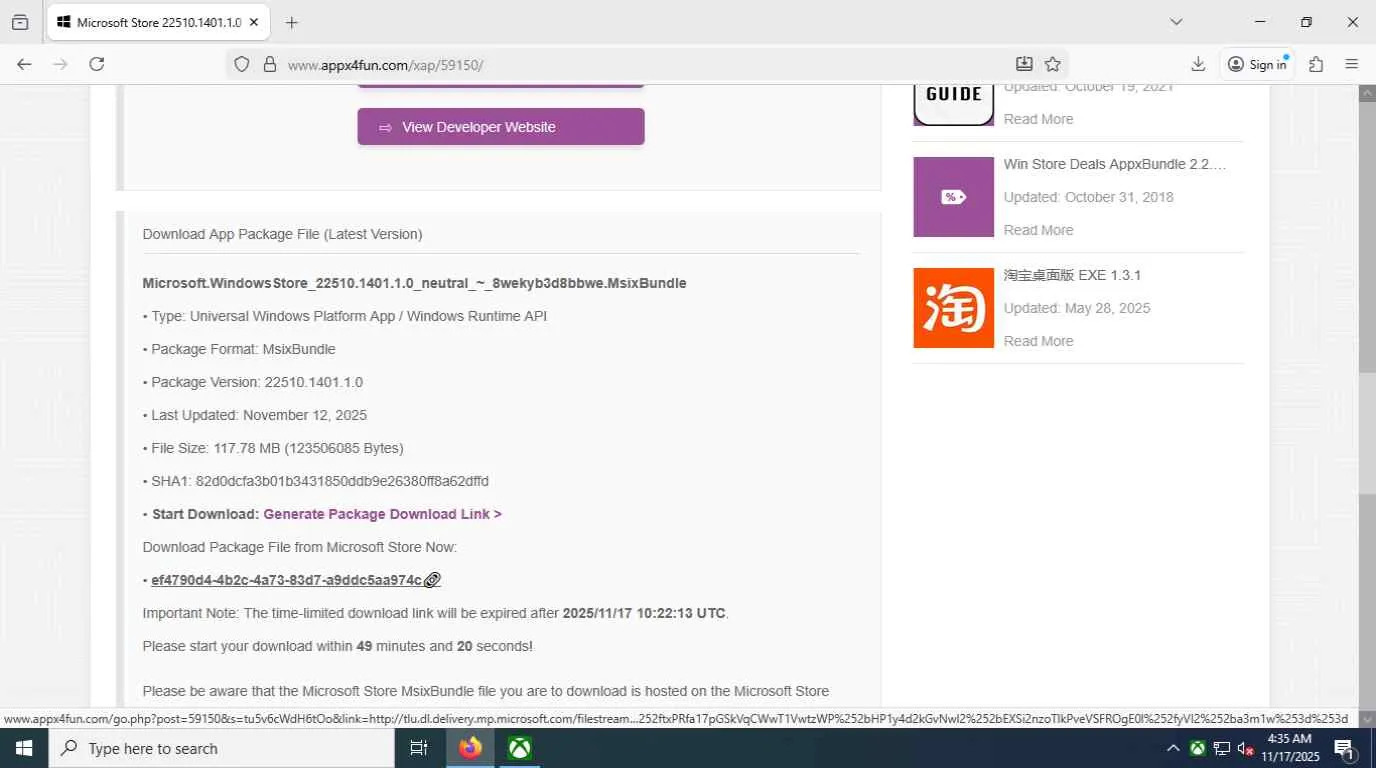Open the muted volume tray icon
Viewport: 1376px width, 768px height.
coord(1245,748)
